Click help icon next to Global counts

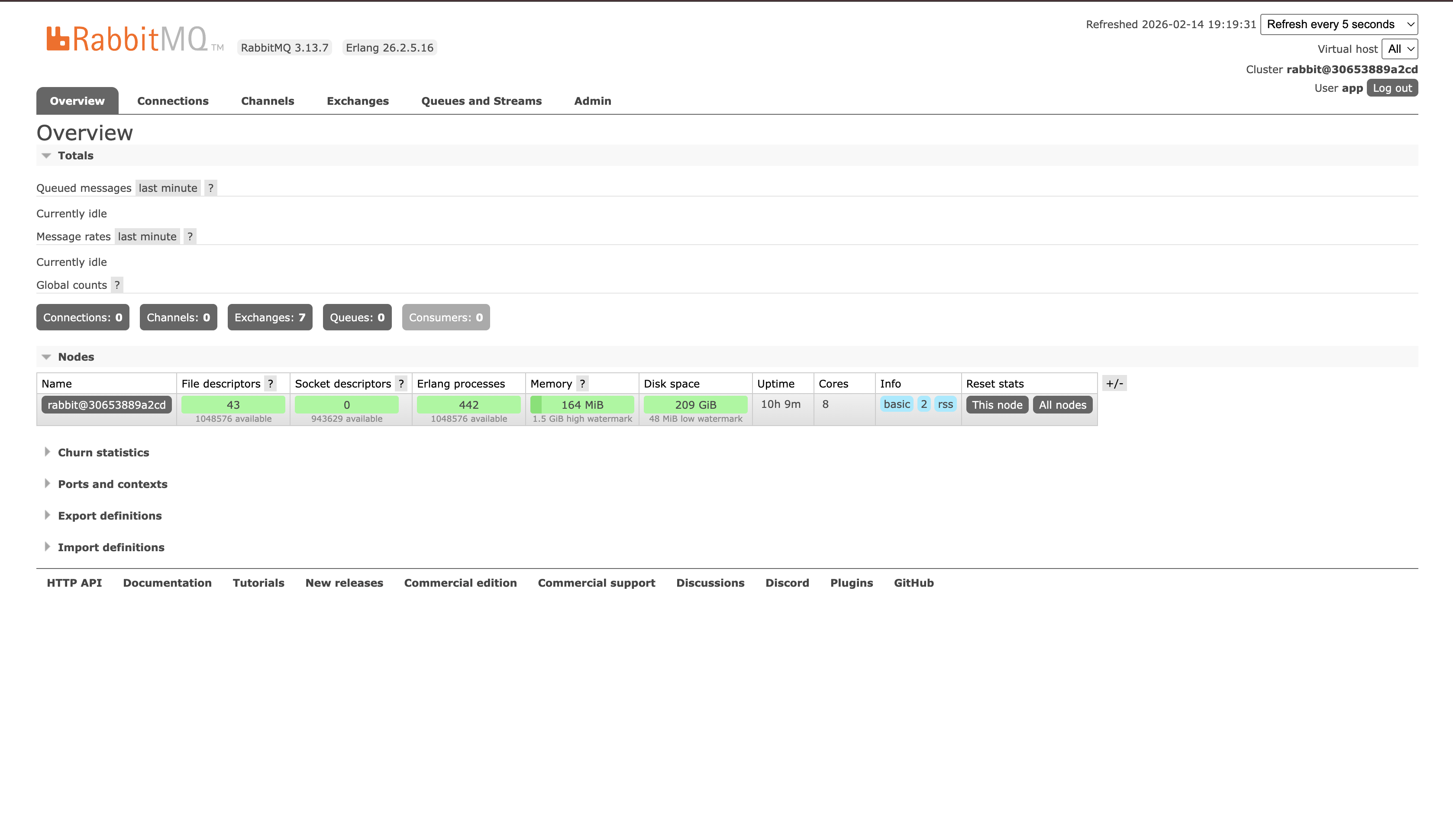point(117,285)
